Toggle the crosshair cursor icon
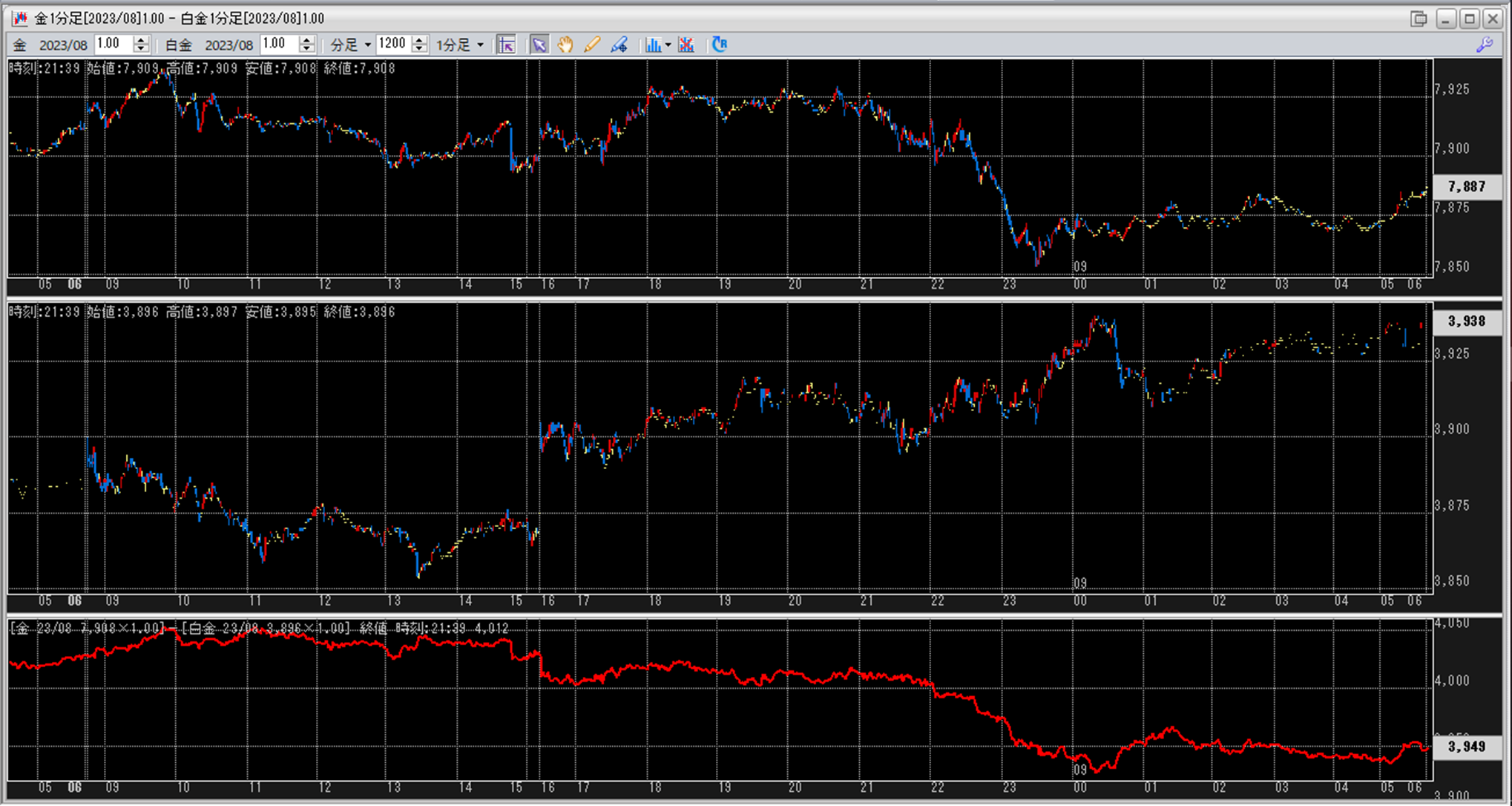1512x806 pixels. 507,45
